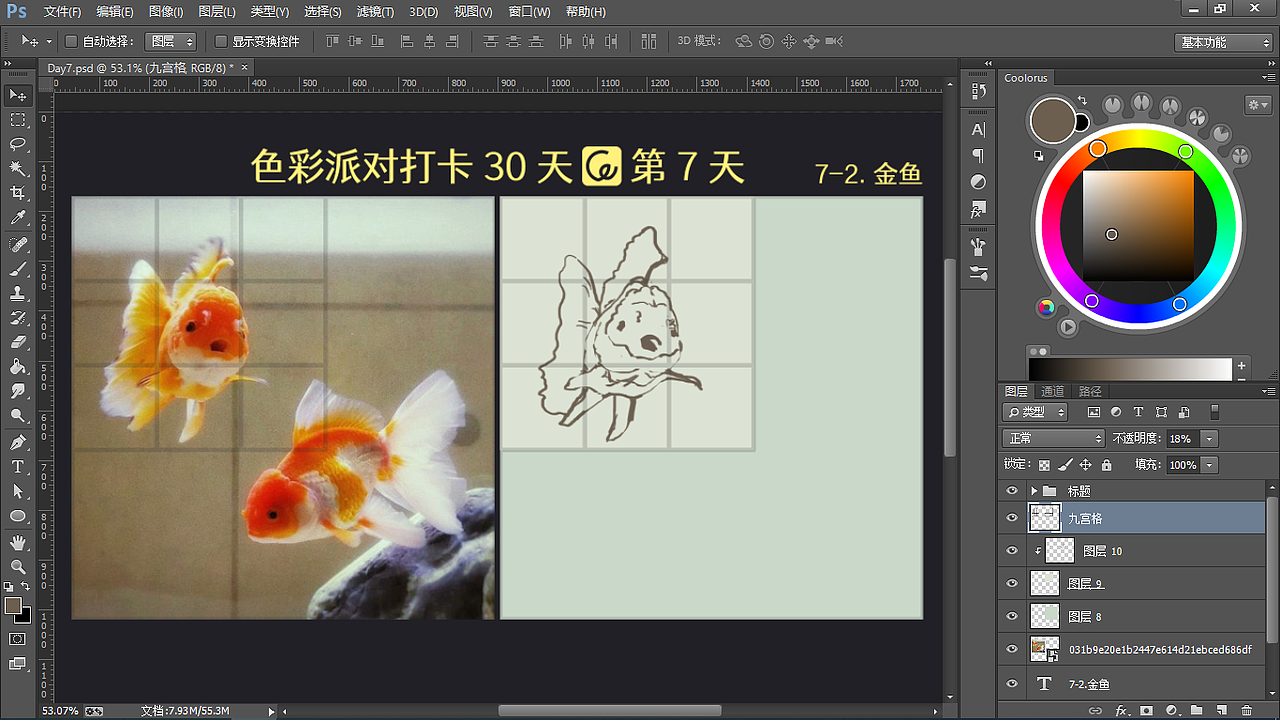Open the opacity slider dropdown arrow

click(1210, 439)
